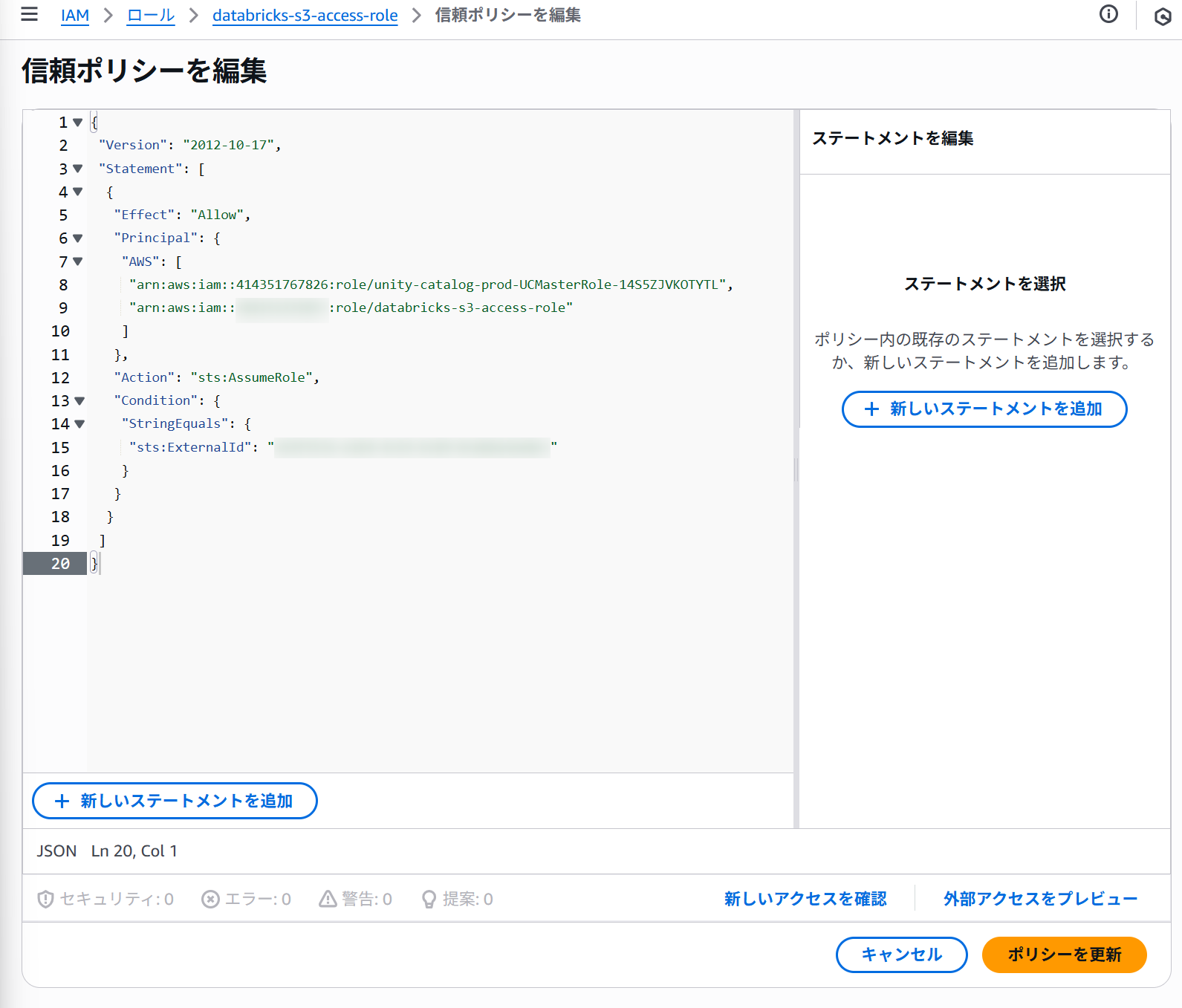This screenshot has height=1008, width=1182.
Task: Click the info circle icon
Action: (x=1108, y=14)
